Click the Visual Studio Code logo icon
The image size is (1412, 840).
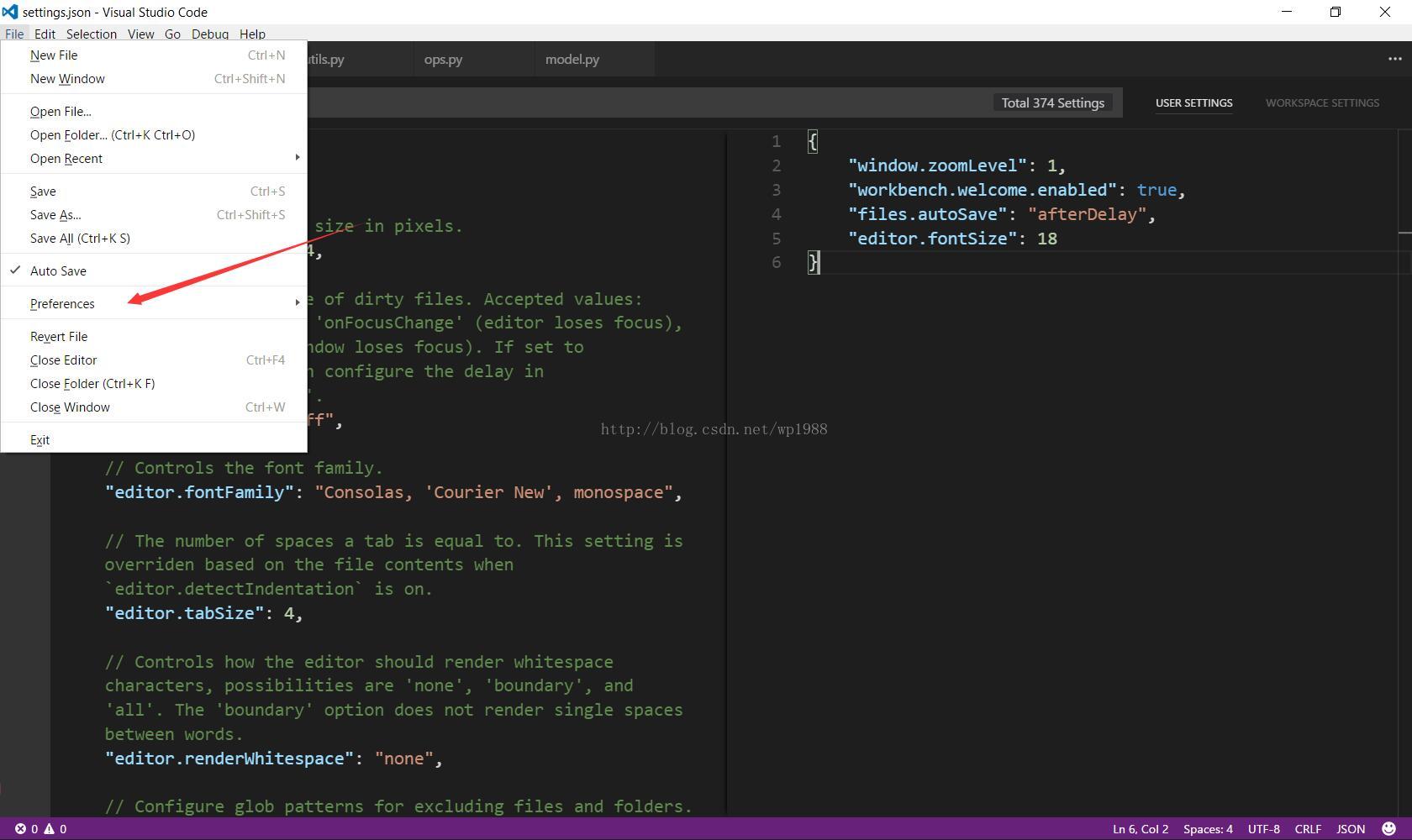click(10, 12)
